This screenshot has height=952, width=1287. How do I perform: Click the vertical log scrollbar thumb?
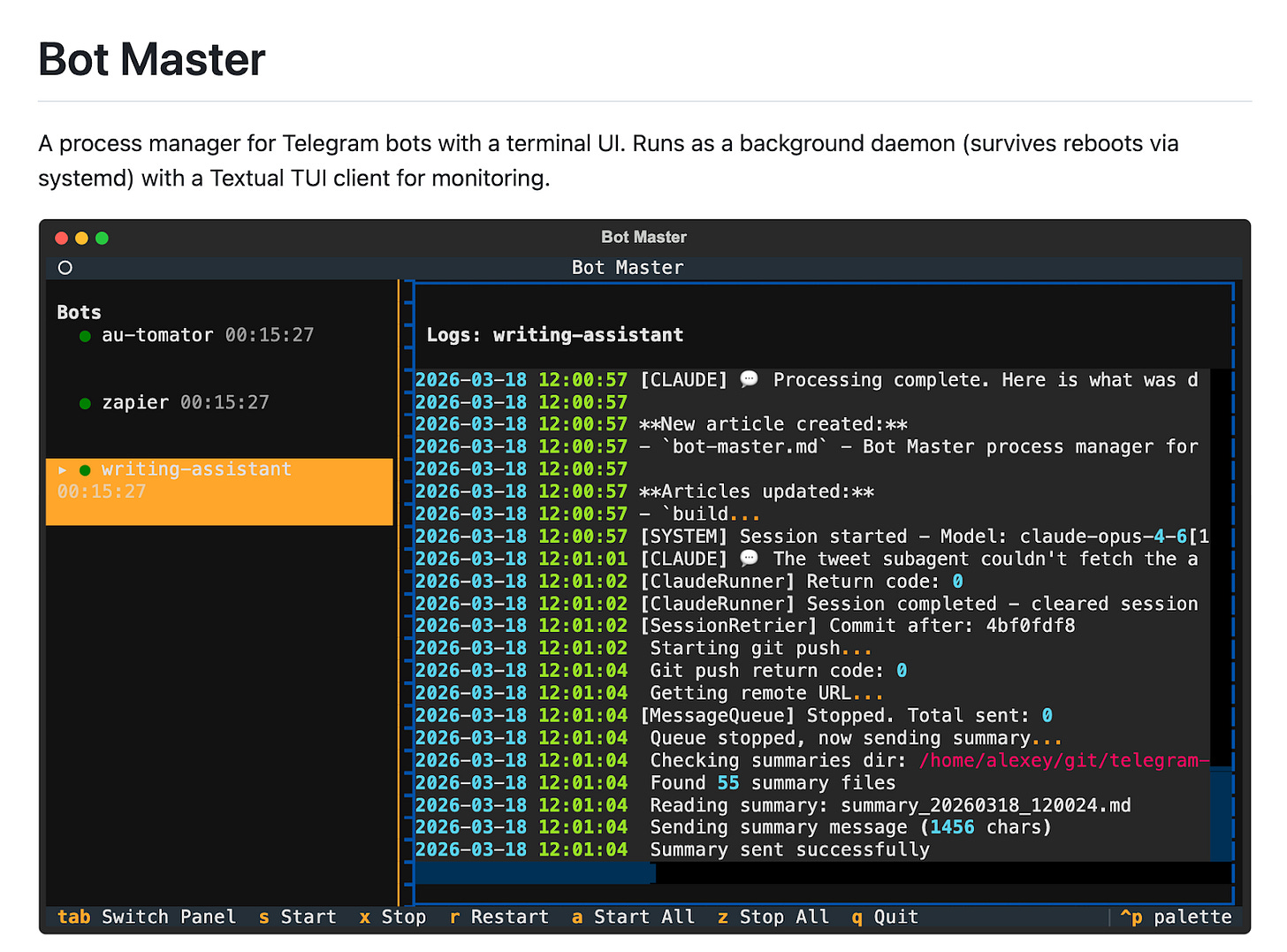[x=1221, y=814]
